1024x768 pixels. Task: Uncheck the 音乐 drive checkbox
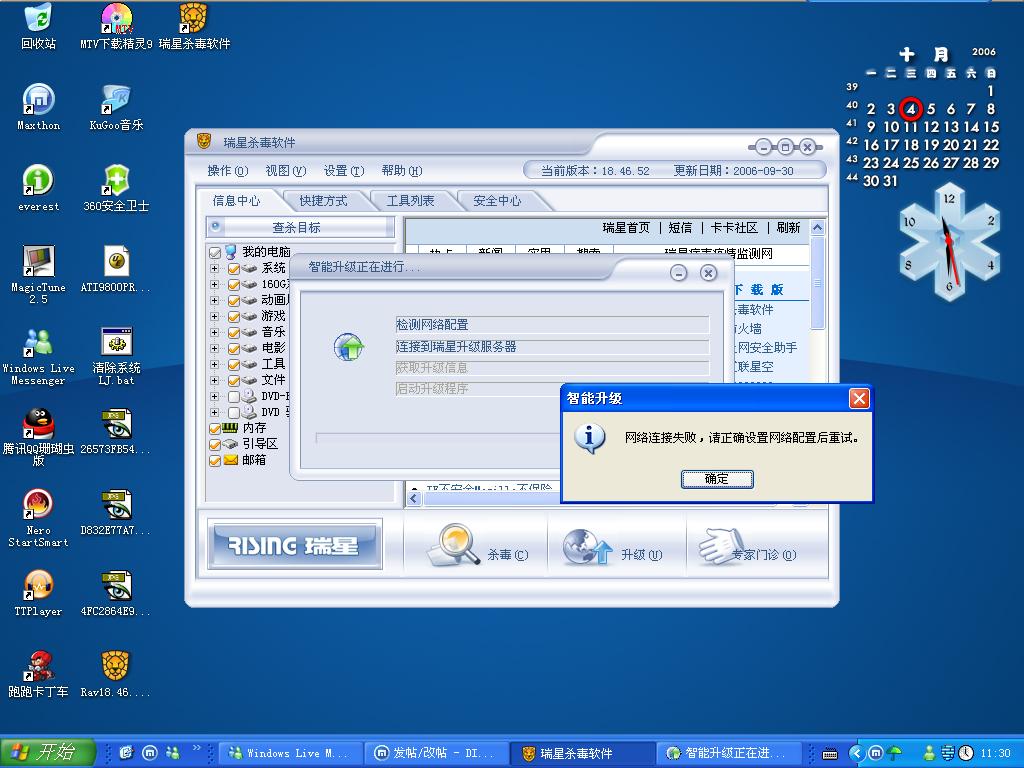234,332
